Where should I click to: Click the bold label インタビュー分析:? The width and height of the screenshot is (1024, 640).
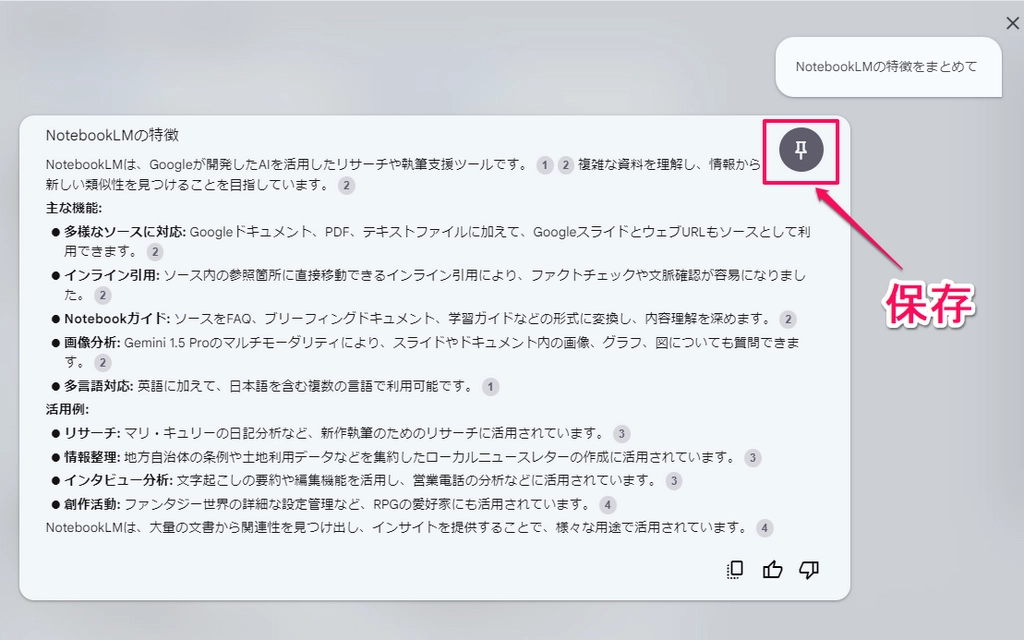(x=118, y=481)
